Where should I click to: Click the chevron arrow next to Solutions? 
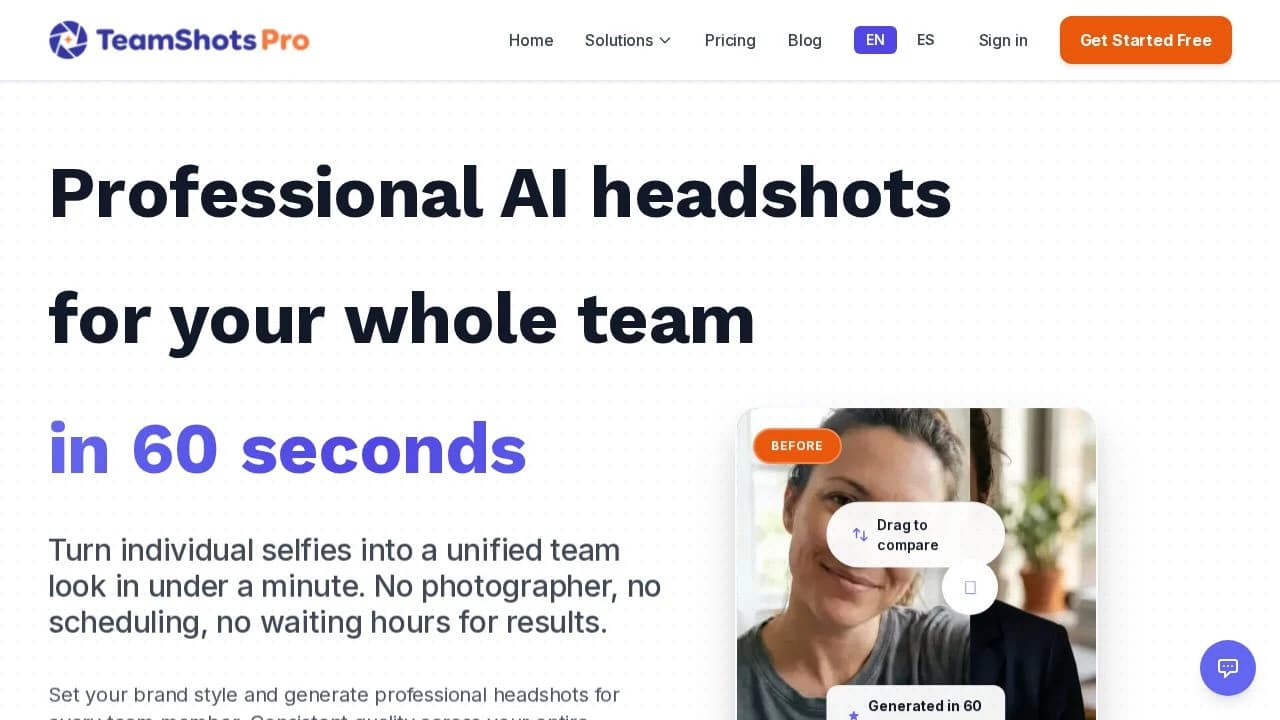click(665, 41)
